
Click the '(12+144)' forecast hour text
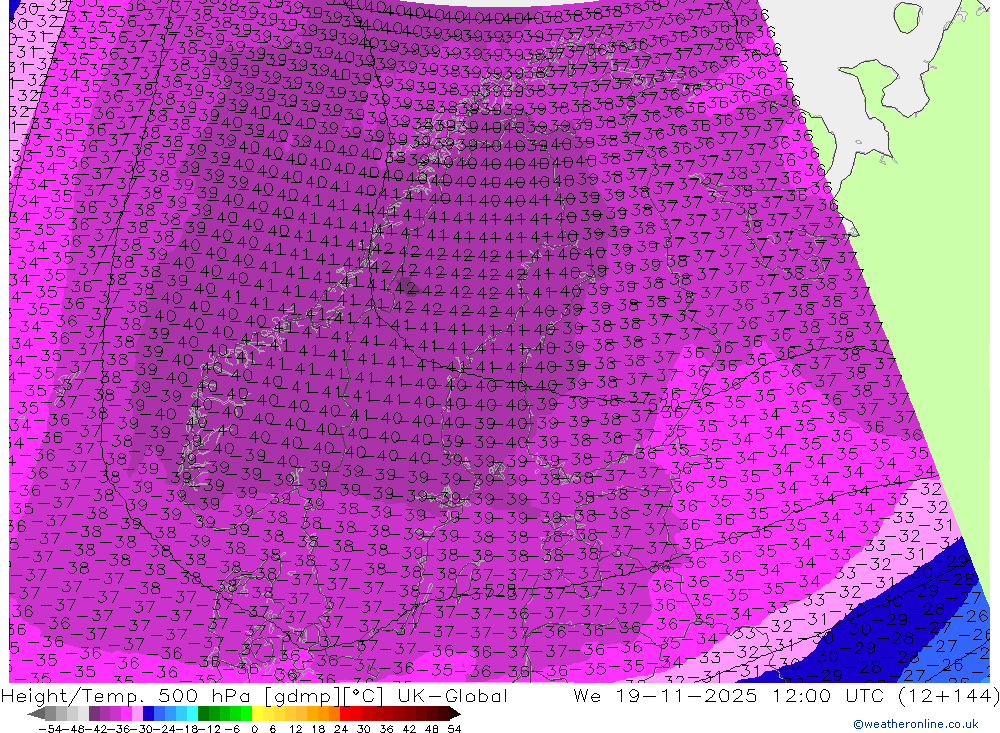(x=948, y=695)
